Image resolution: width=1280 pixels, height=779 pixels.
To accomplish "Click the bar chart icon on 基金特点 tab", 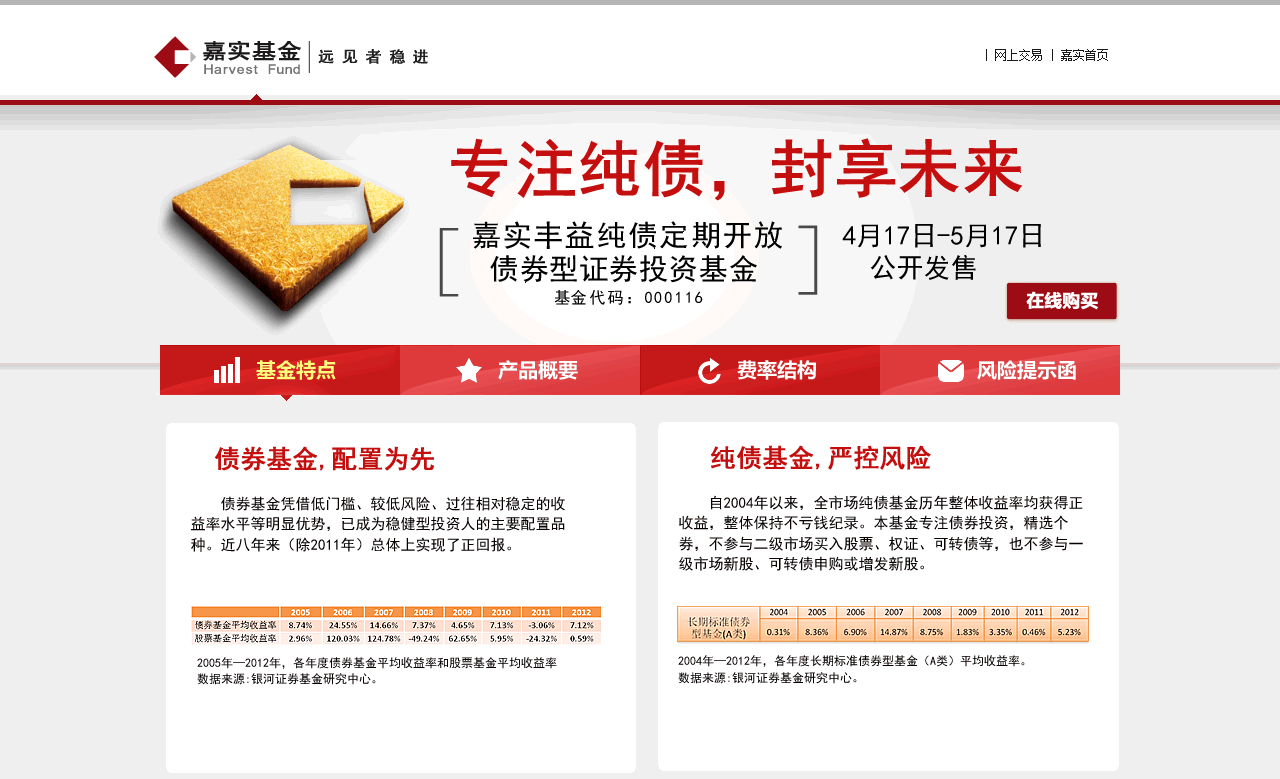I will (227, 370).
